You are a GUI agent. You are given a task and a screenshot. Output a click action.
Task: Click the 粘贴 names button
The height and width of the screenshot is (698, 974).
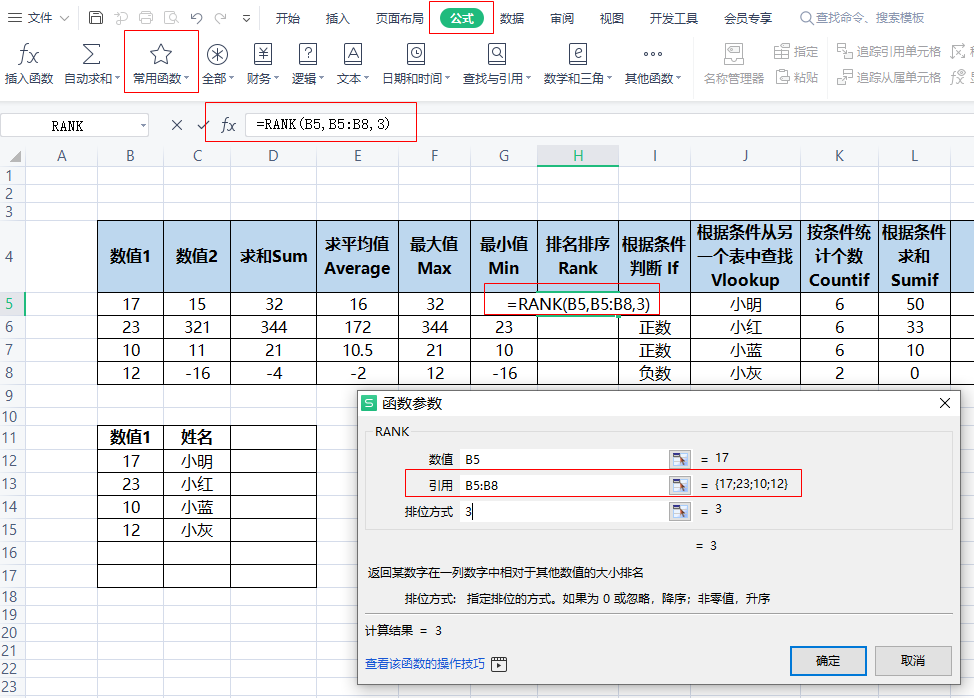(797, 78)
